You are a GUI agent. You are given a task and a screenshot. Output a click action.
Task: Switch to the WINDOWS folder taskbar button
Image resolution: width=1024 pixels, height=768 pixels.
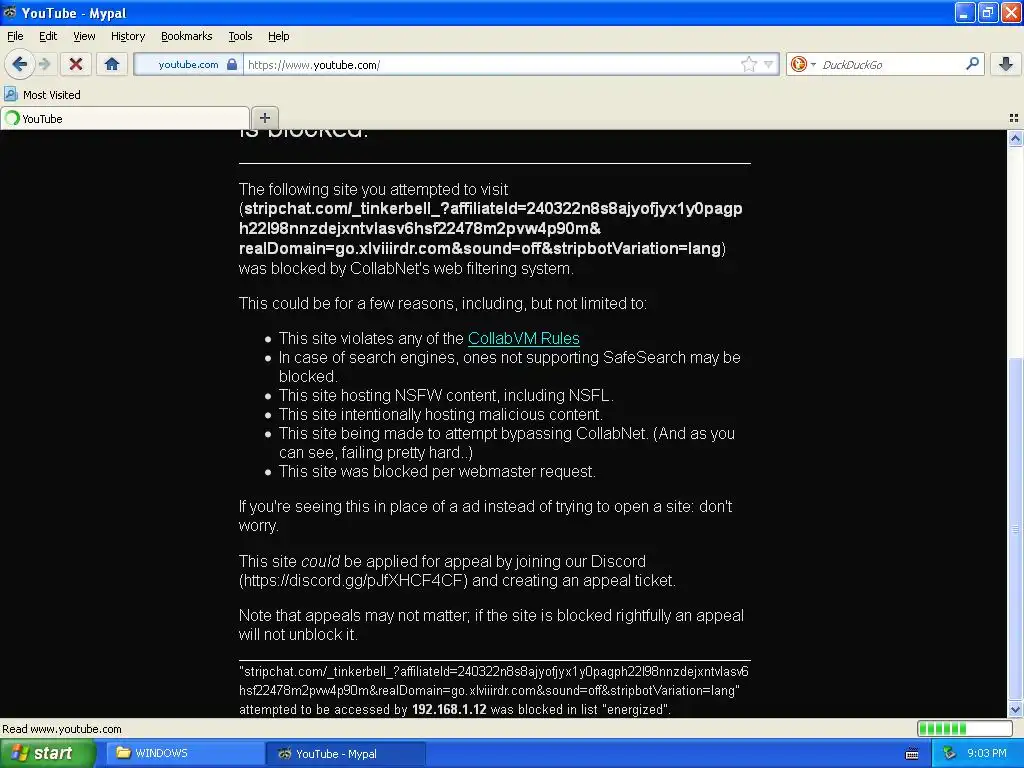coord(184,753)
